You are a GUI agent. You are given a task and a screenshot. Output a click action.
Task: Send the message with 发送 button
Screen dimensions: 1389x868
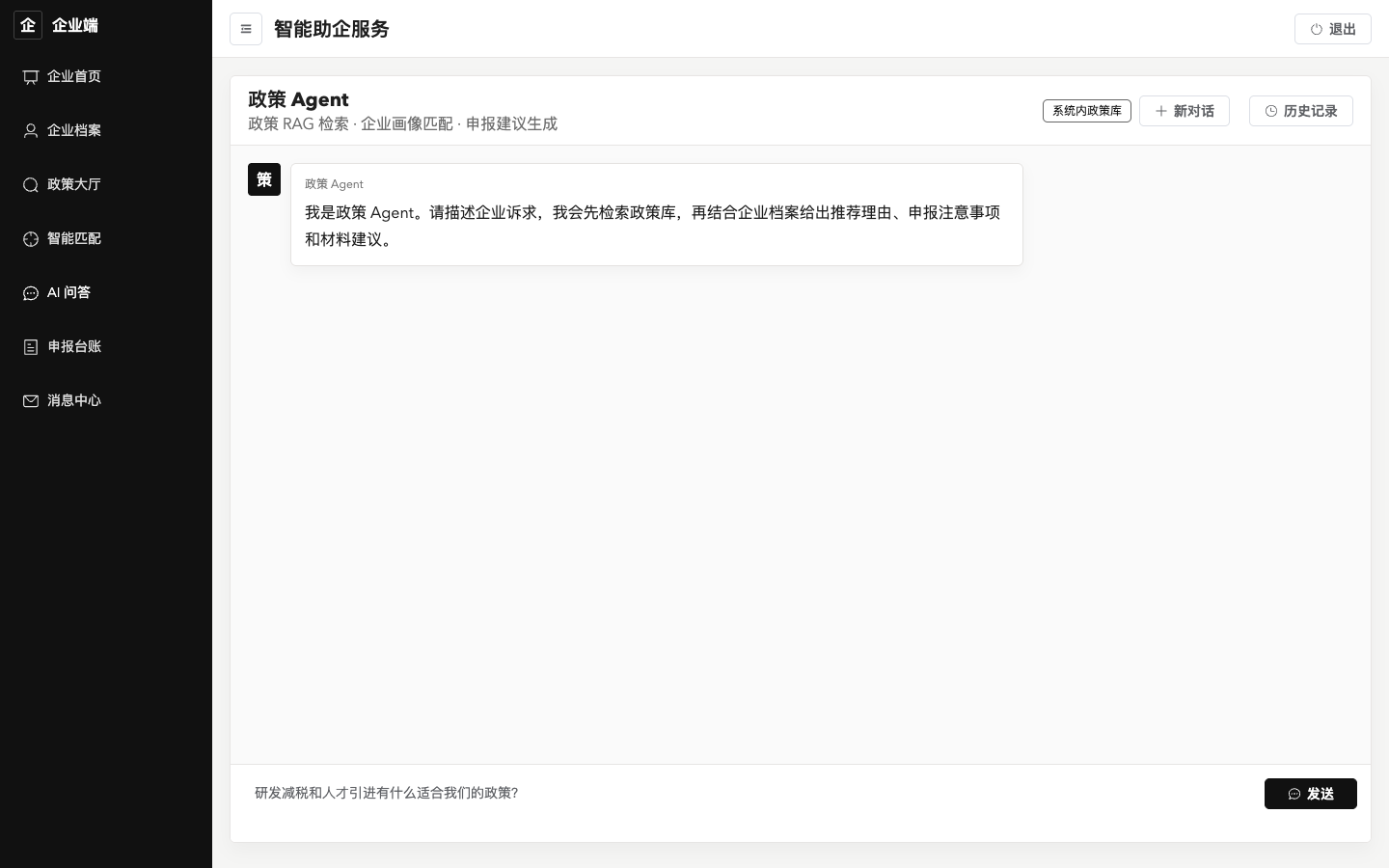click(x=1311, y=794)
